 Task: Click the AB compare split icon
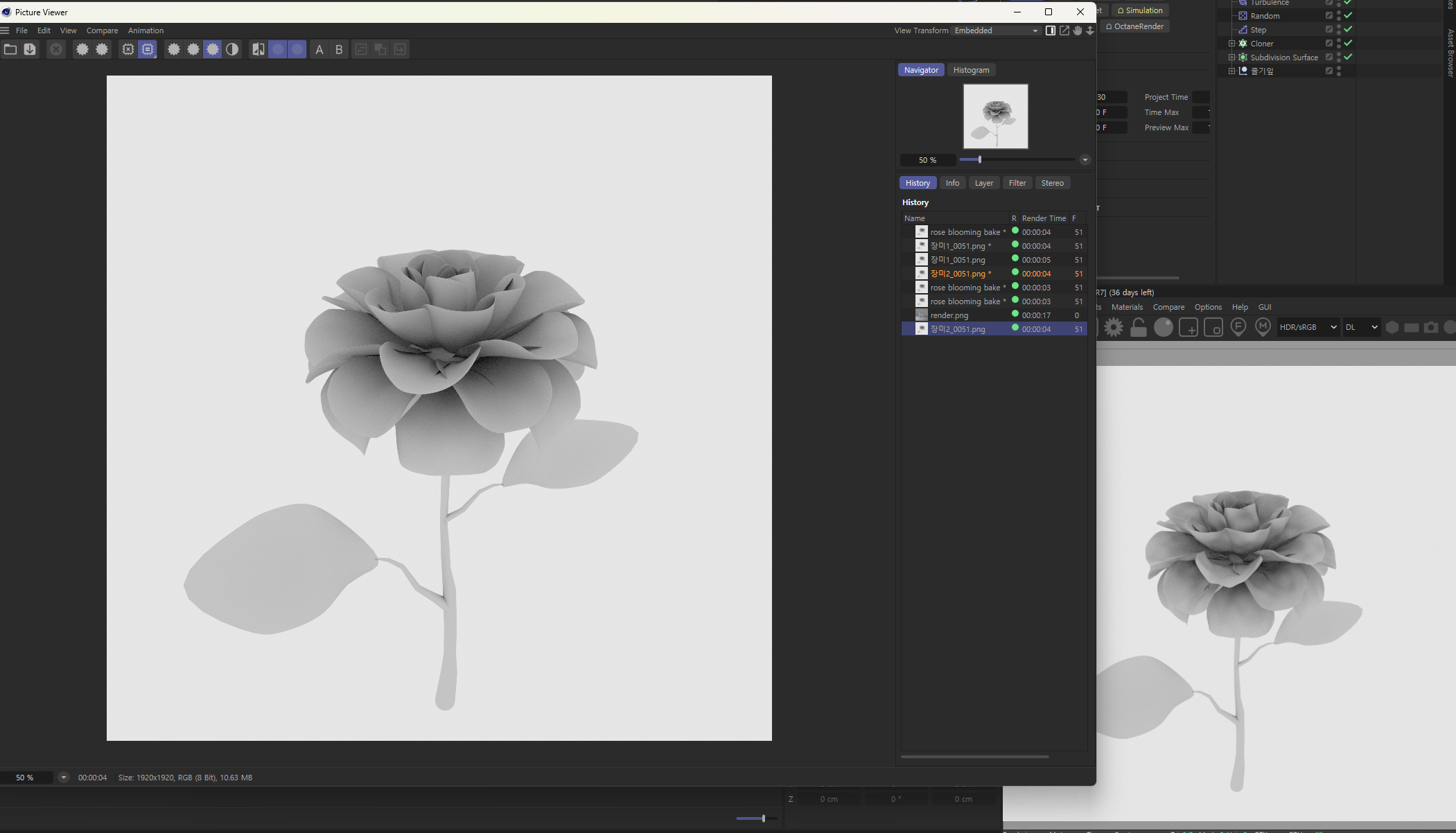click(258, 49)
